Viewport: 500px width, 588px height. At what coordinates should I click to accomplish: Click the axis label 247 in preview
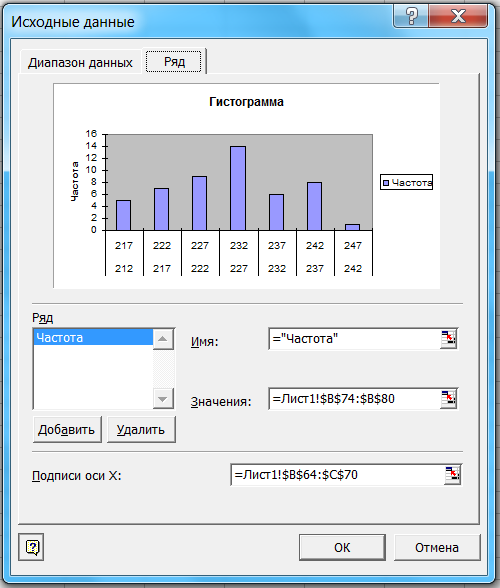pyautogui.click(x=353, y=246)
